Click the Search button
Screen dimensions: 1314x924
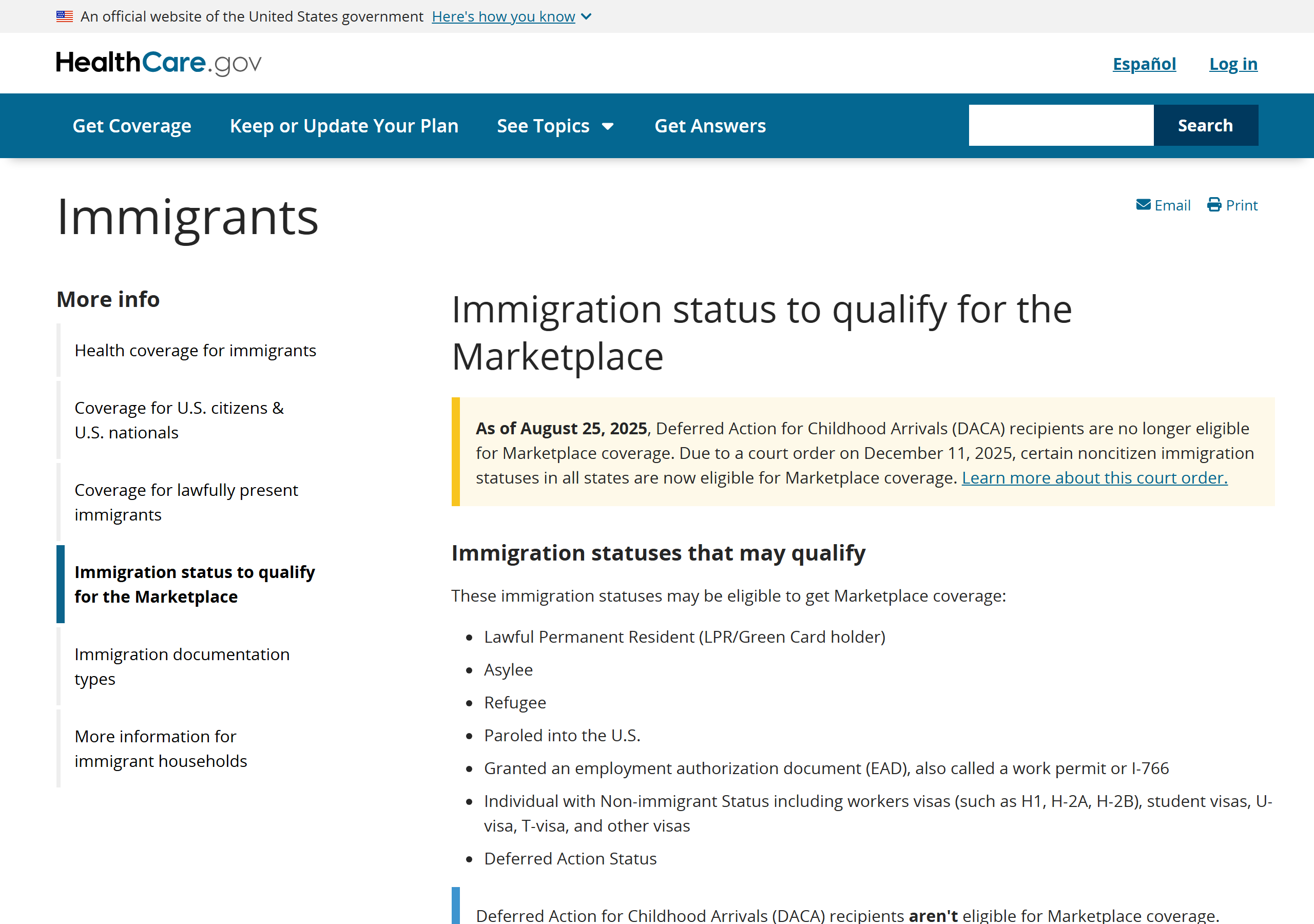pos(1205,125)
